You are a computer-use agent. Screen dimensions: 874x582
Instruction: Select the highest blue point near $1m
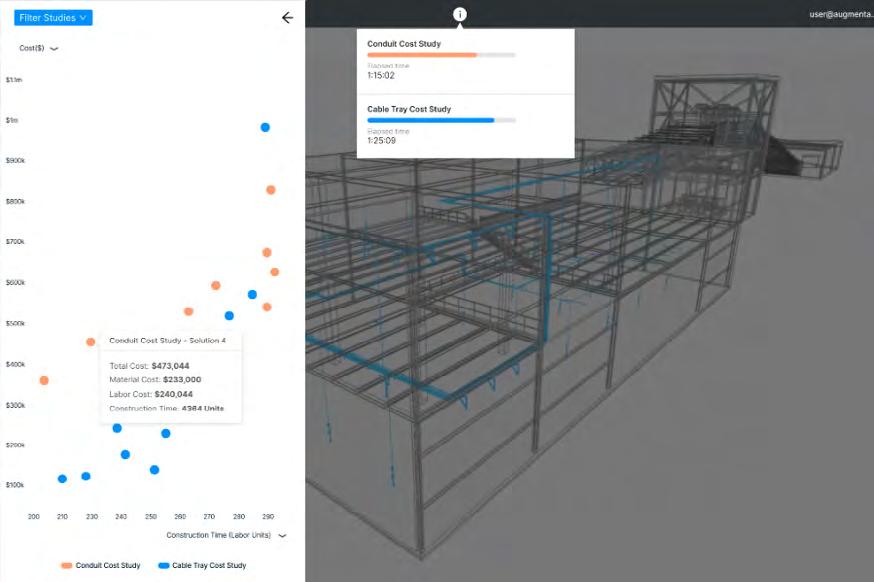[265, 127]
